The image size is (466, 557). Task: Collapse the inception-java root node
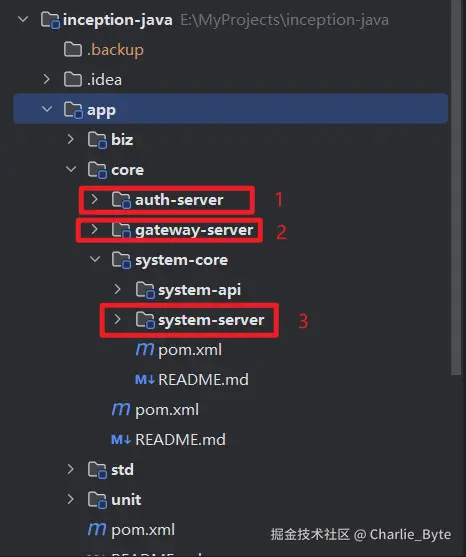[x=23, y=20]
